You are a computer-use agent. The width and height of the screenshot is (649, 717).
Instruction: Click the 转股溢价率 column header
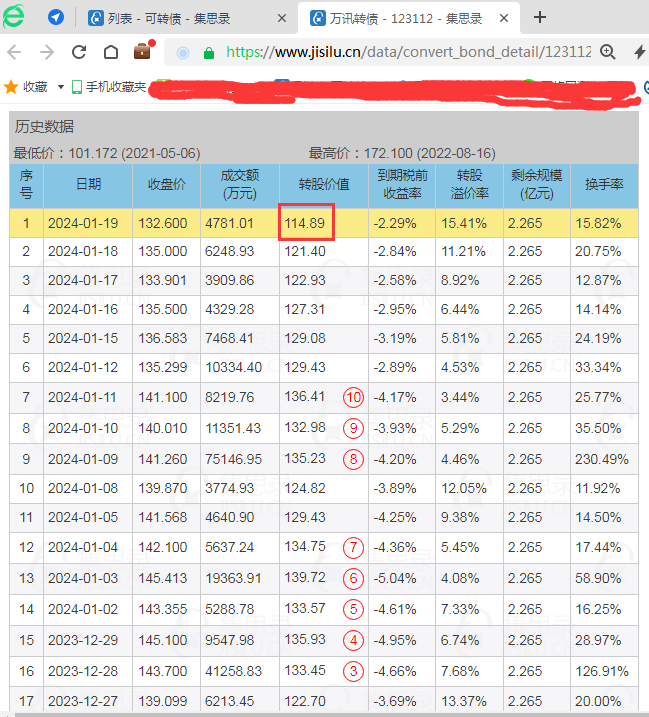(468, 185)
